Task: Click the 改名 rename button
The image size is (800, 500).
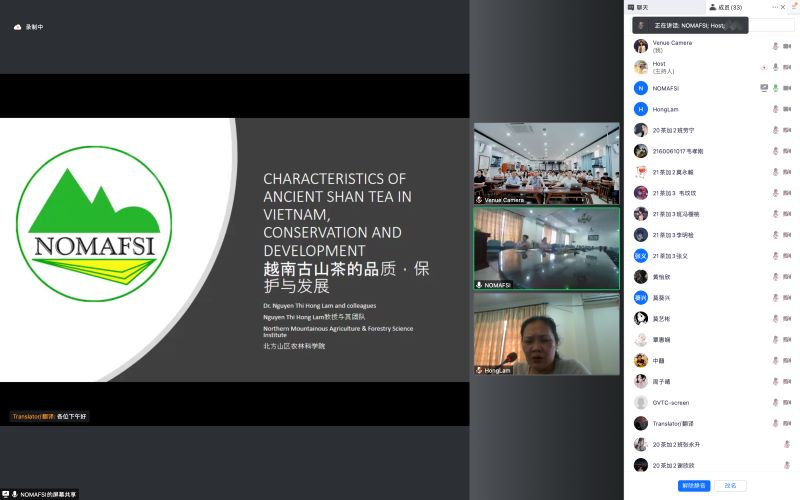Action: (x=730, y=486)
